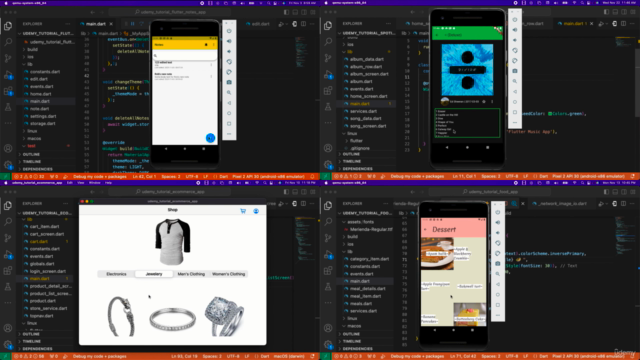Toggle primary sidebar in music app window
This screenshot has height=360, width=640.
coord(606,12)
